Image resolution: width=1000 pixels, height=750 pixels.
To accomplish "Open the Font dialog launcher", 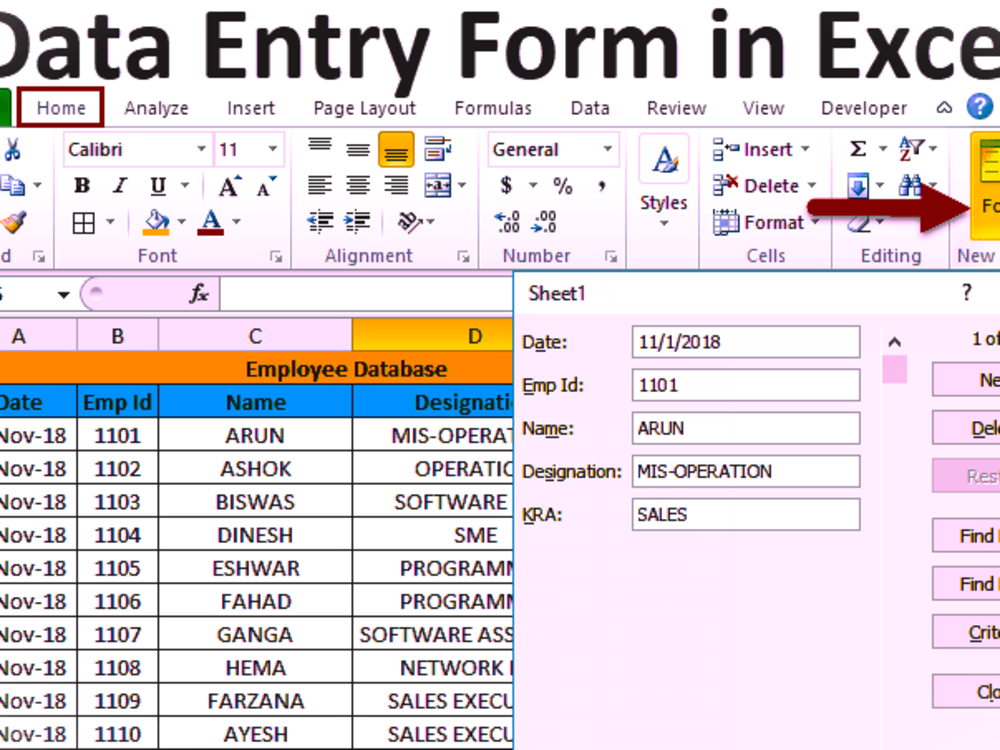I will pos(276,256).
